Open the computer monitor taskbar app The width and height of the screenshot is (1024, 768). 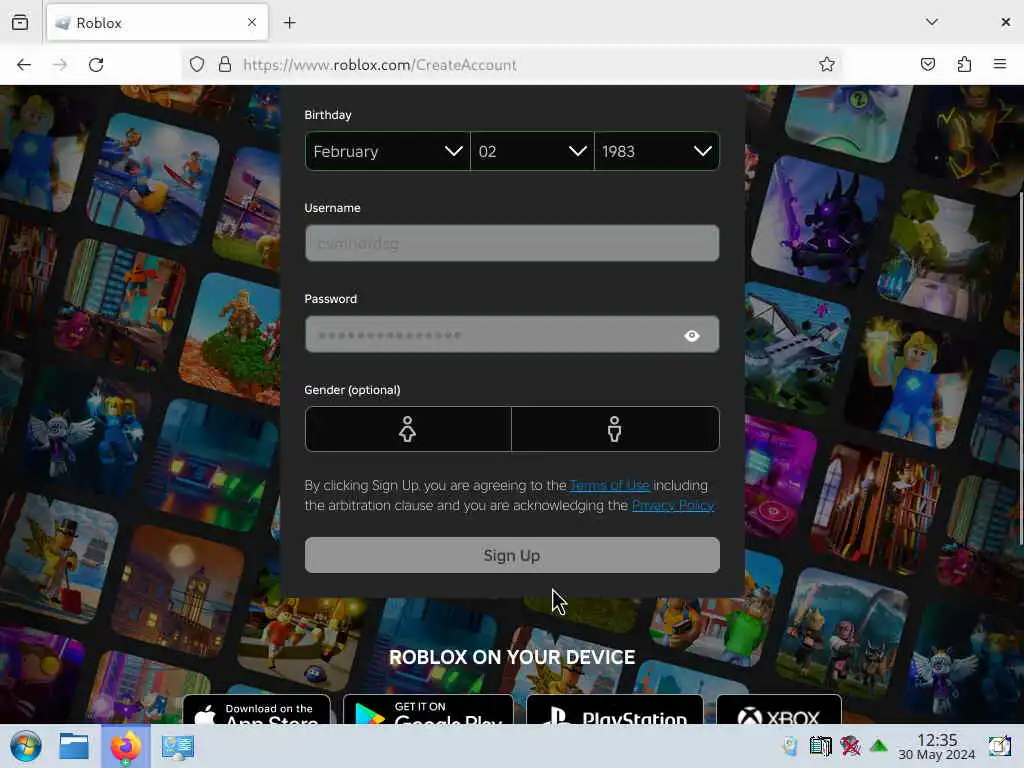tap(178, 747)
